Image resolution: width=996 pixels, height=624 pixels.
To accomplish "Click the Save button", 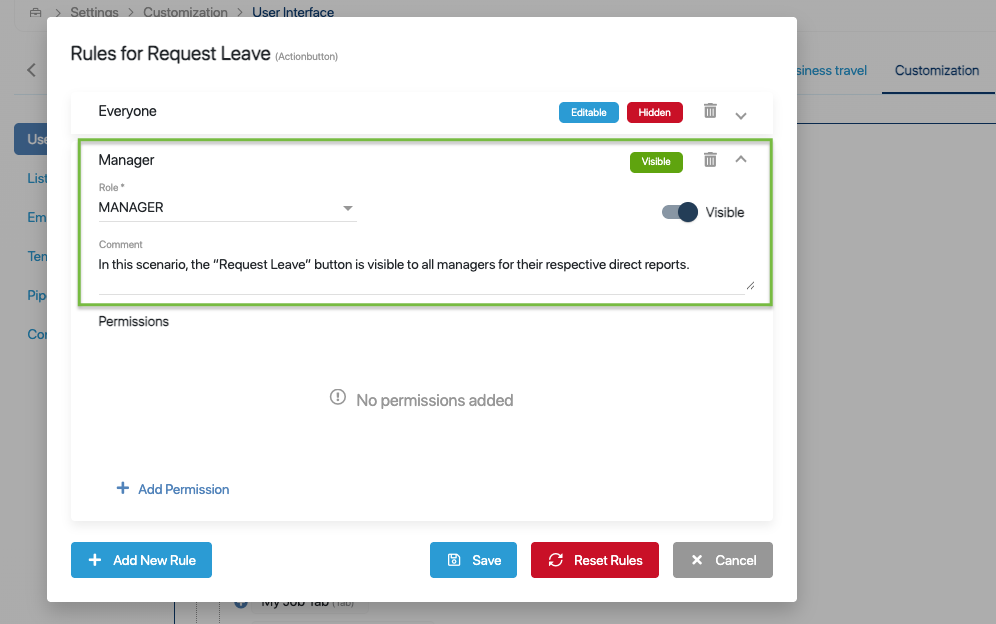I will tap(473, 560).
